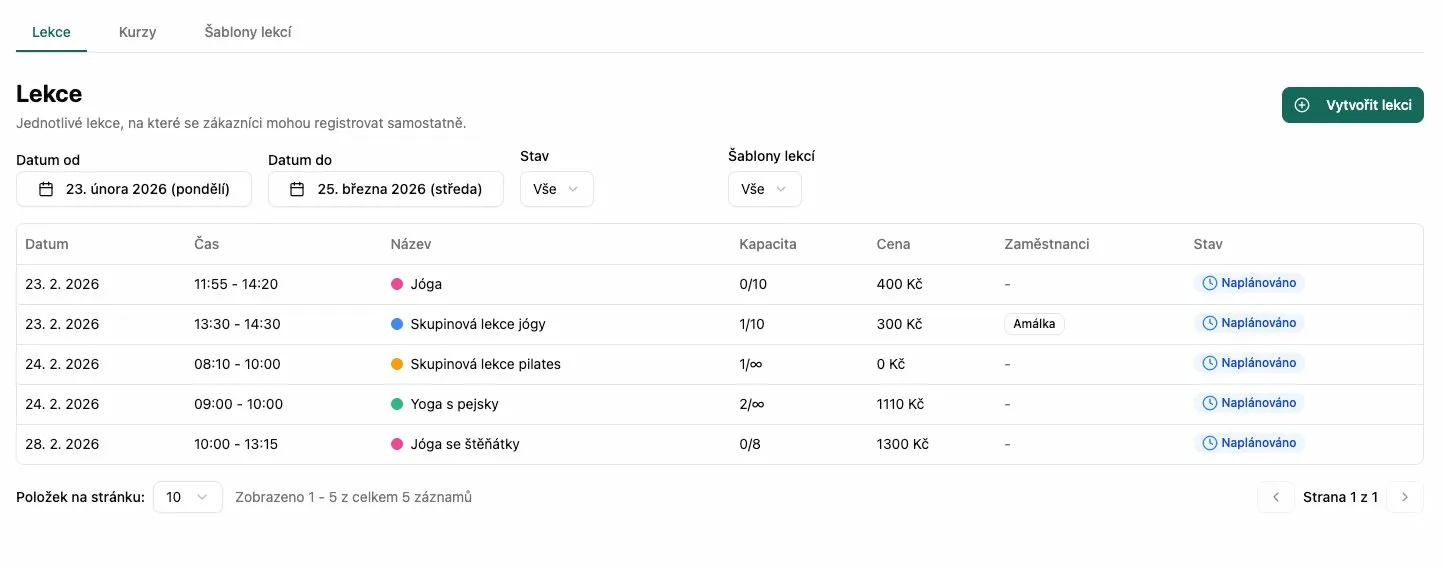Click the clock icon in Jóga row status
Viewport: 1443px width, 568px height.
[x=1209, y=283]
